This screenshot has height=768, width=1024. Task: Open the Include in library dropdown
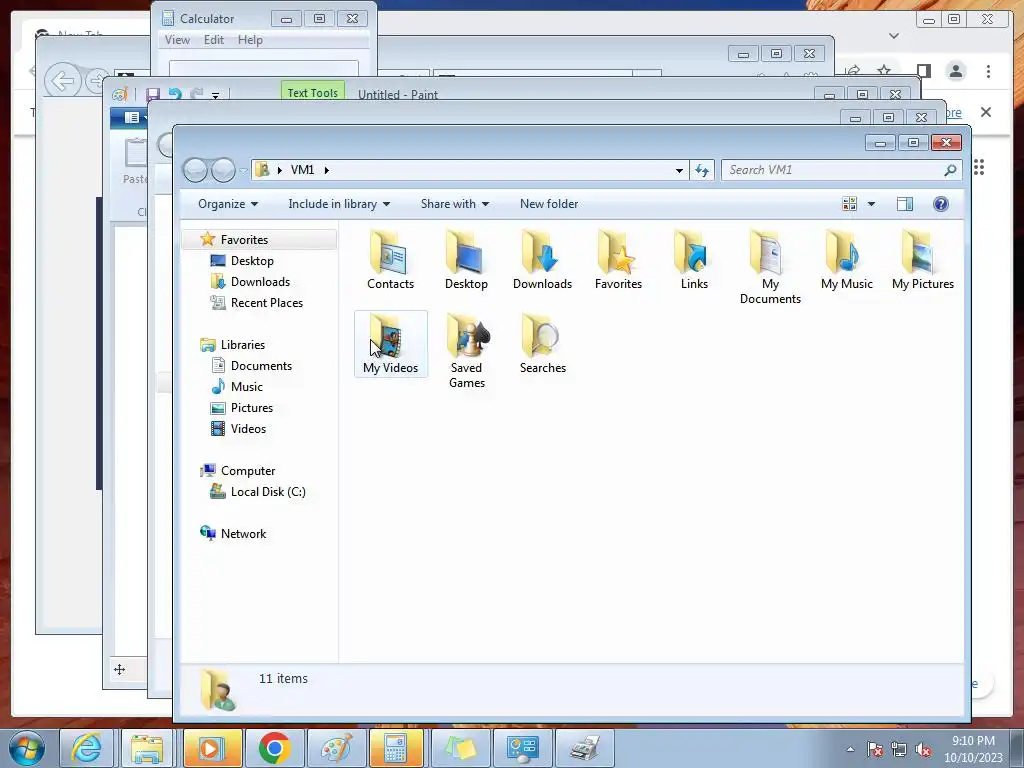[339, 204]
